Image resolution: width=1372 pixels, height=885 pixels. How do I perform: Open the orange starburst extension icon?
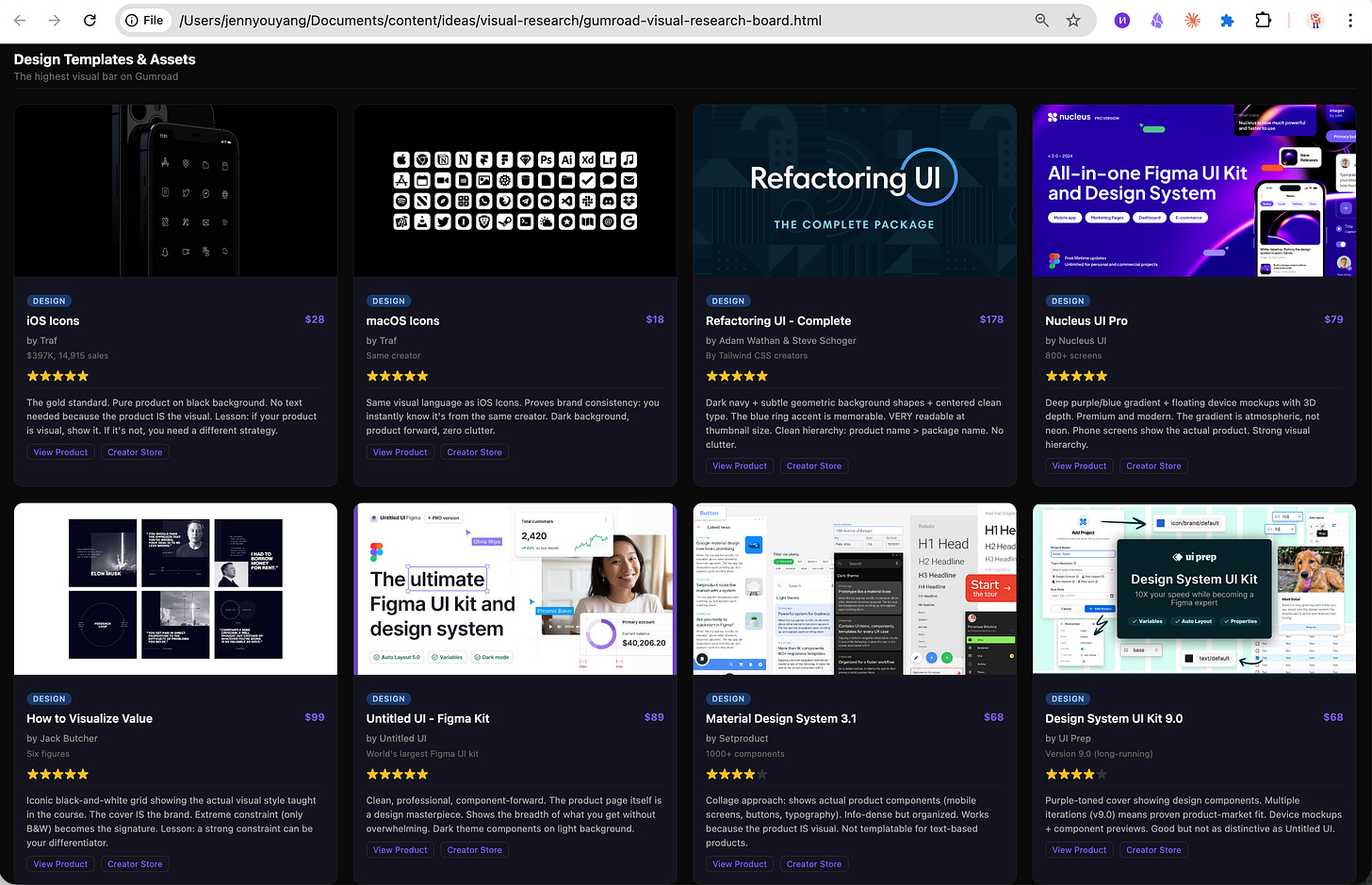coord(1192,20)
